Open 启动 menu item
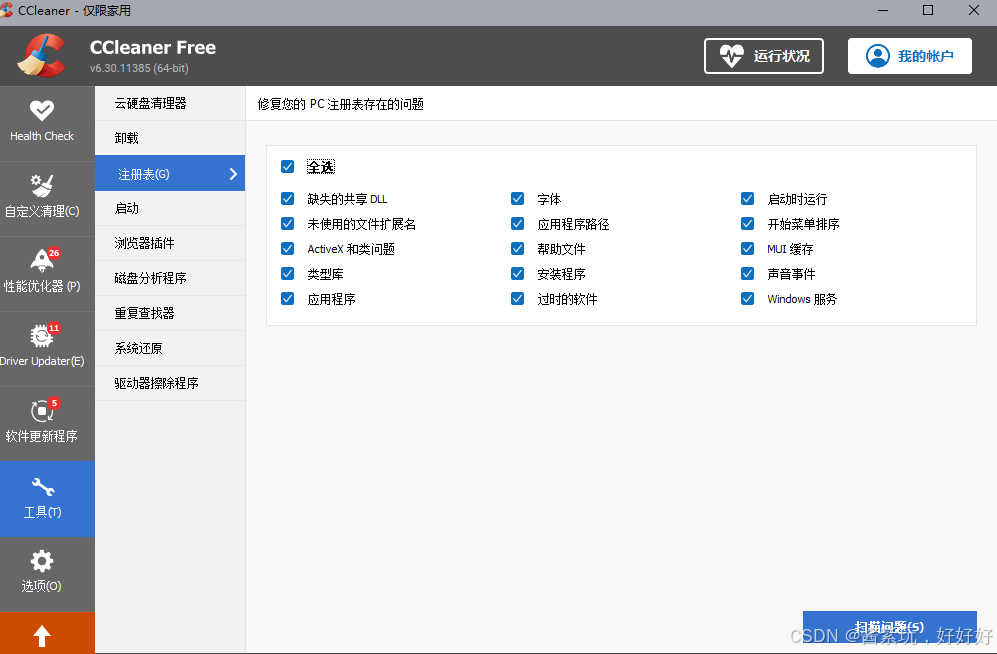The image size is (997, 654). pyautogui.click(x=170, y=208)
